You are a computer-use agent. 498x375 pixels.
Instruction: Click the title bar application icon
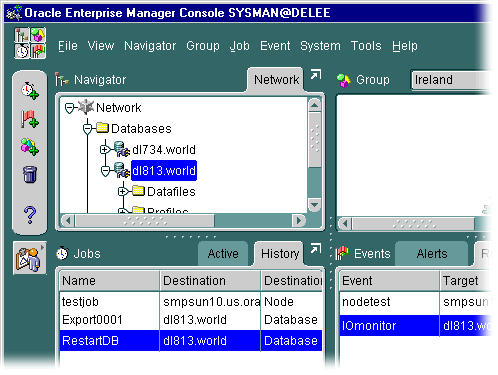[14, 13]
